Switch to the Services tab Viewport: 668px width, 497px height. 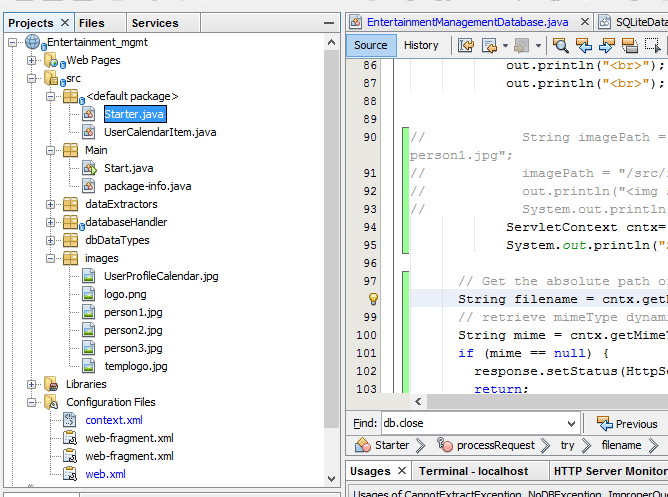point(155,22)
